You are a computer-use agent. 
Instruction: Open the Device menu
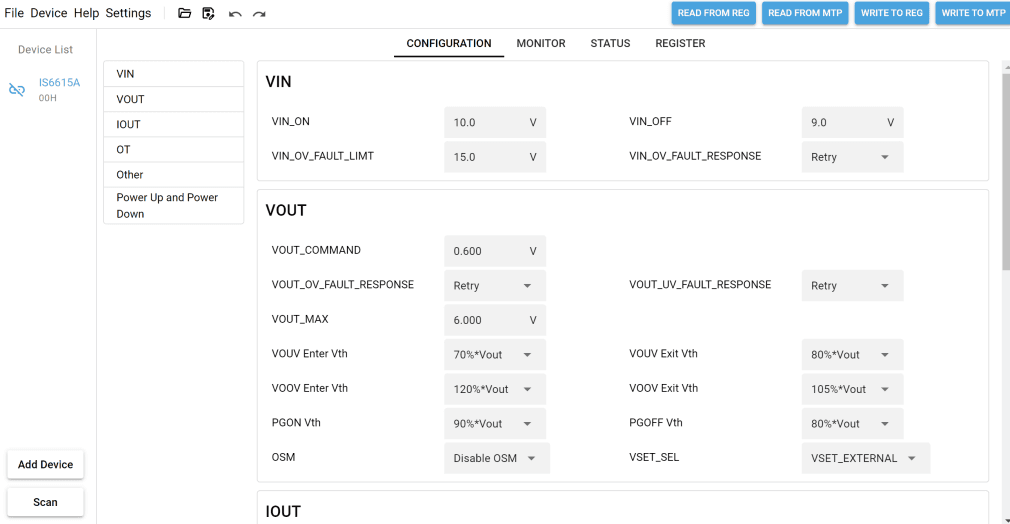tap(48, 13)
